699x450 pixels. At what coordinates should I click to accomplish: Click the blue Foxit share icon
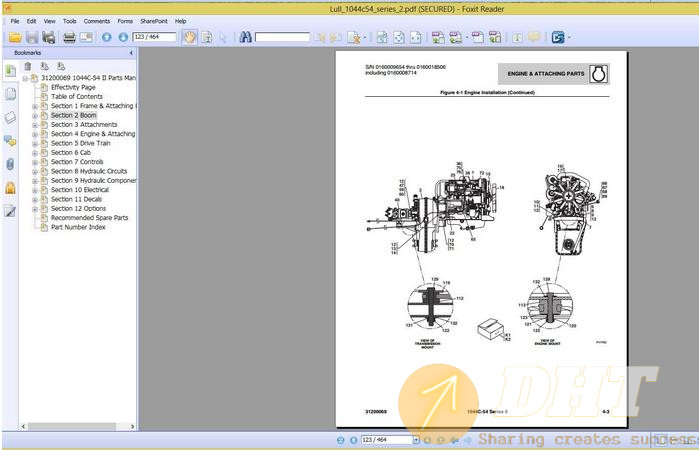(558, 37)
